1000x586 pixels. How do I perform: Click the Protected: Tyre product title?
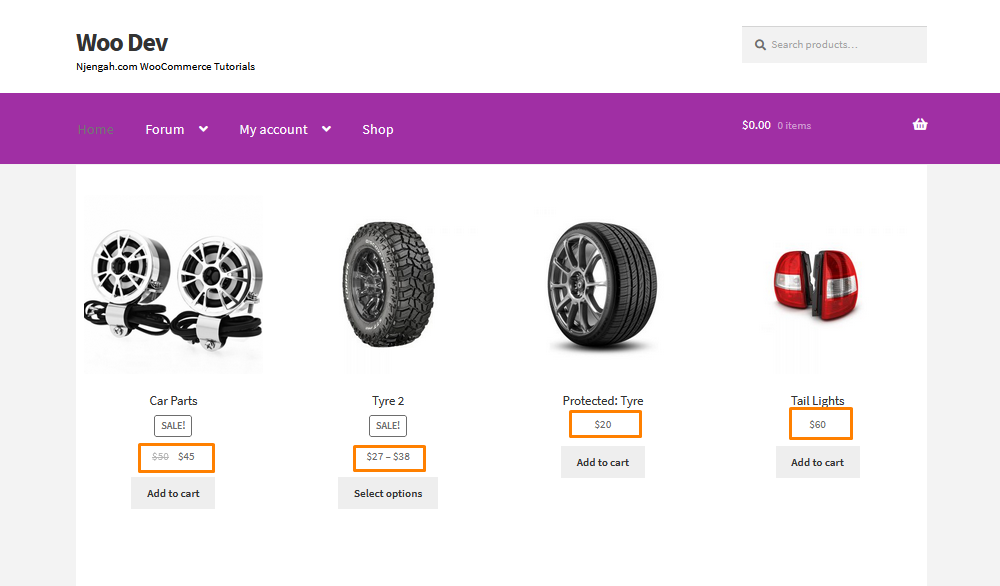603,400
